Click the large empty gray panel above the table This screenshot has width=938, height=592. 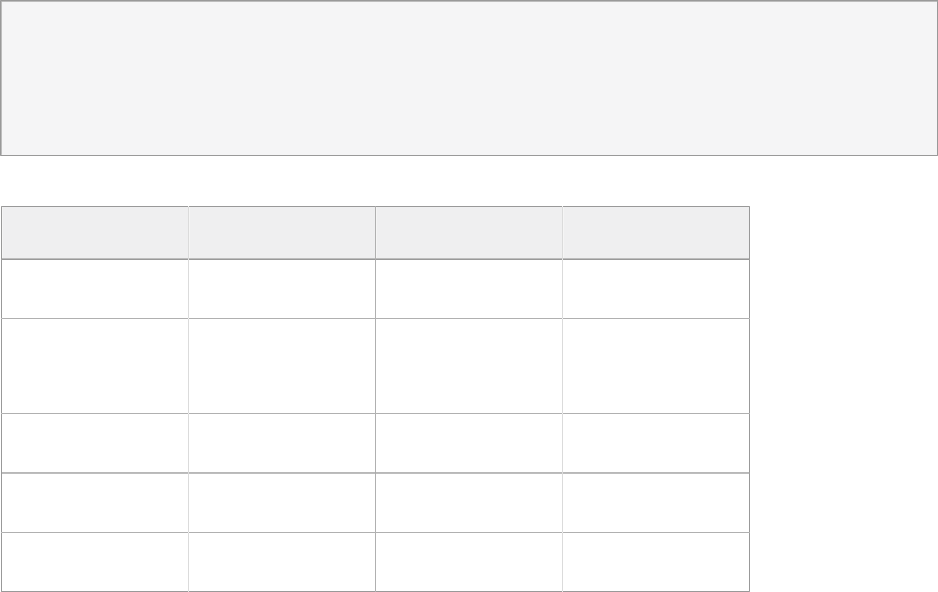(469, 78)
